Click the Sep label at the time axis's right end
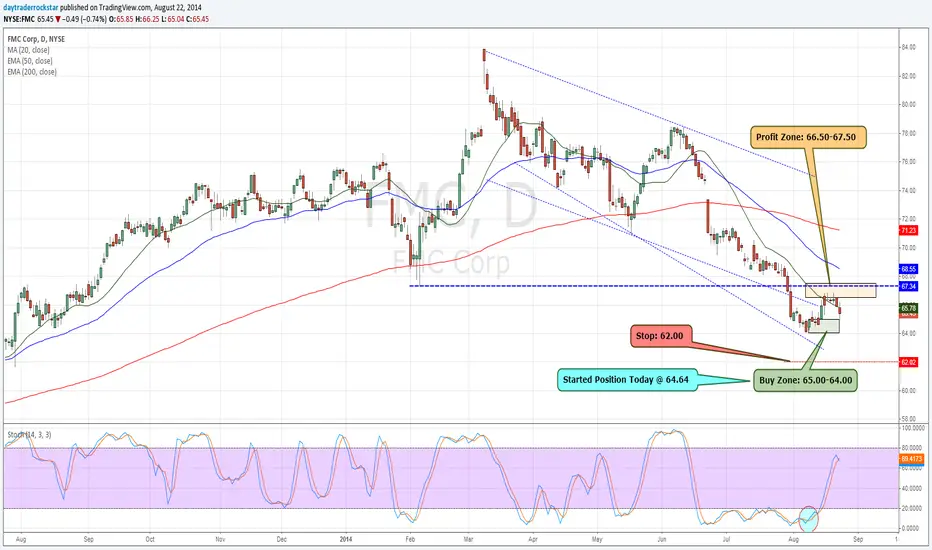932x550 pixels. tap(858, 539)
